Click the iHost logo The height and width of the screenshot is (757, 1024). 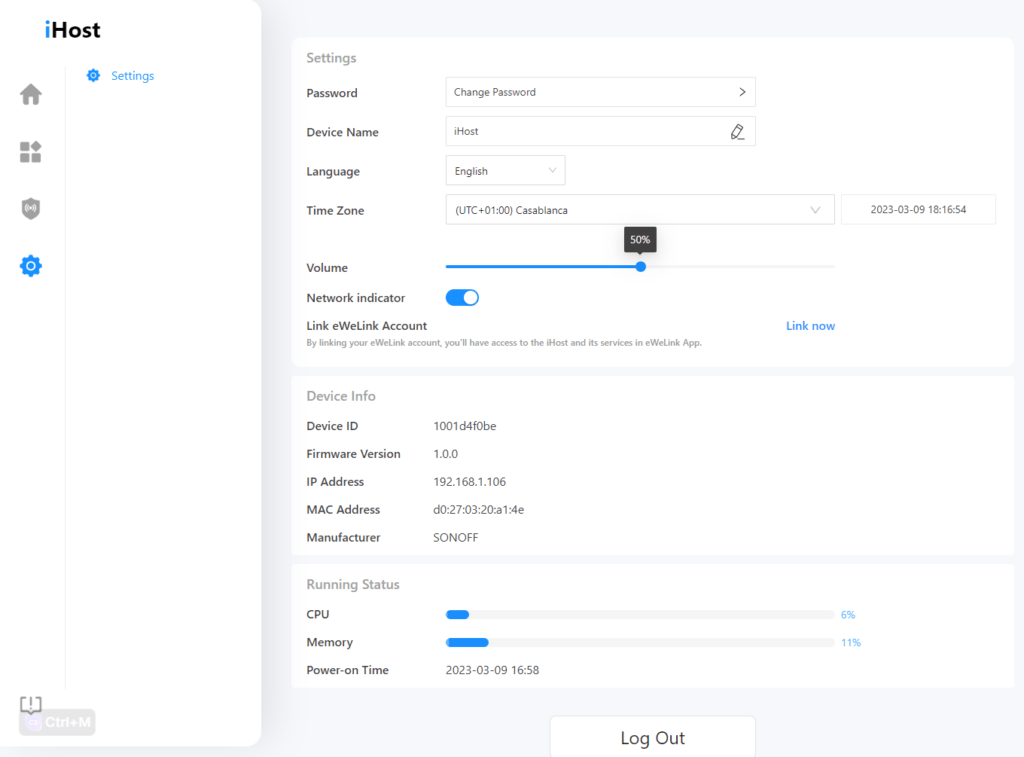(x=71, y=29)
